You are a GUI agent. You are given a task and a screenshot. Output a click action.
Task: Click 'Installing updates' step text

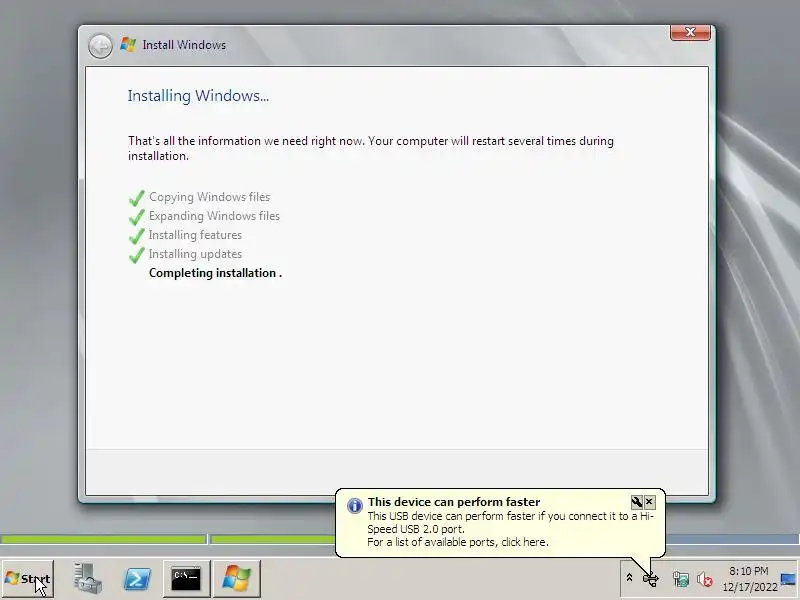[195, 254]
